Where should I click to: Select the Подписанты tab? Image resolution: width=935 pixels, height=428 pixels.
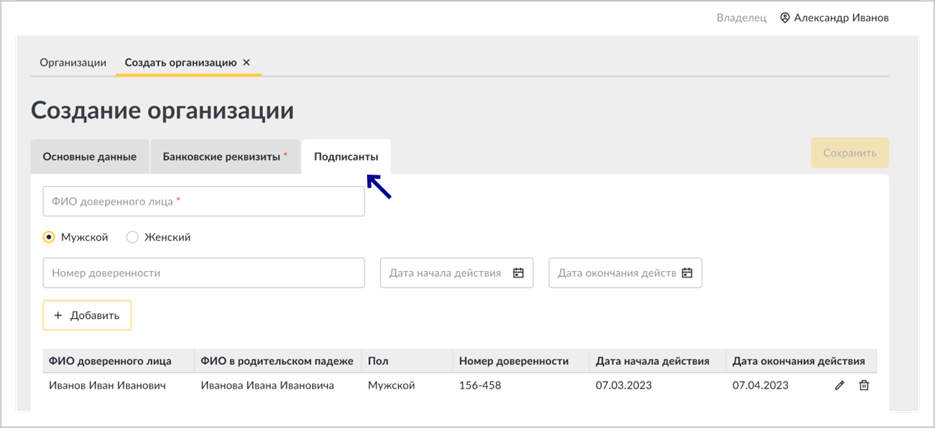[346, 157]
